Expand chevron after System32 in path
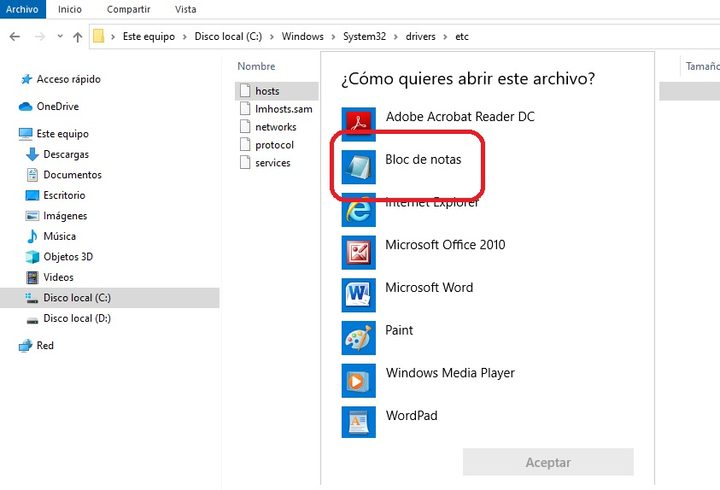The height and width of the screenshot is (490, 720). (x=396, y=37)
